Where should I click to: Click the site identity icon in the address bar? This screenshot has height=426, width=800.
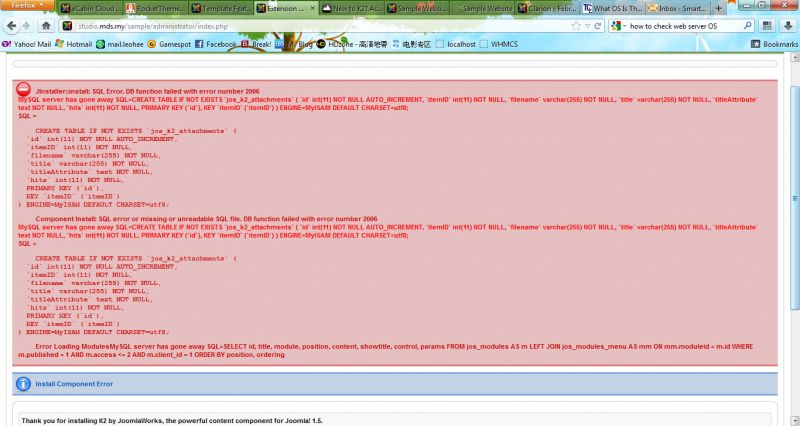(67, 26)
